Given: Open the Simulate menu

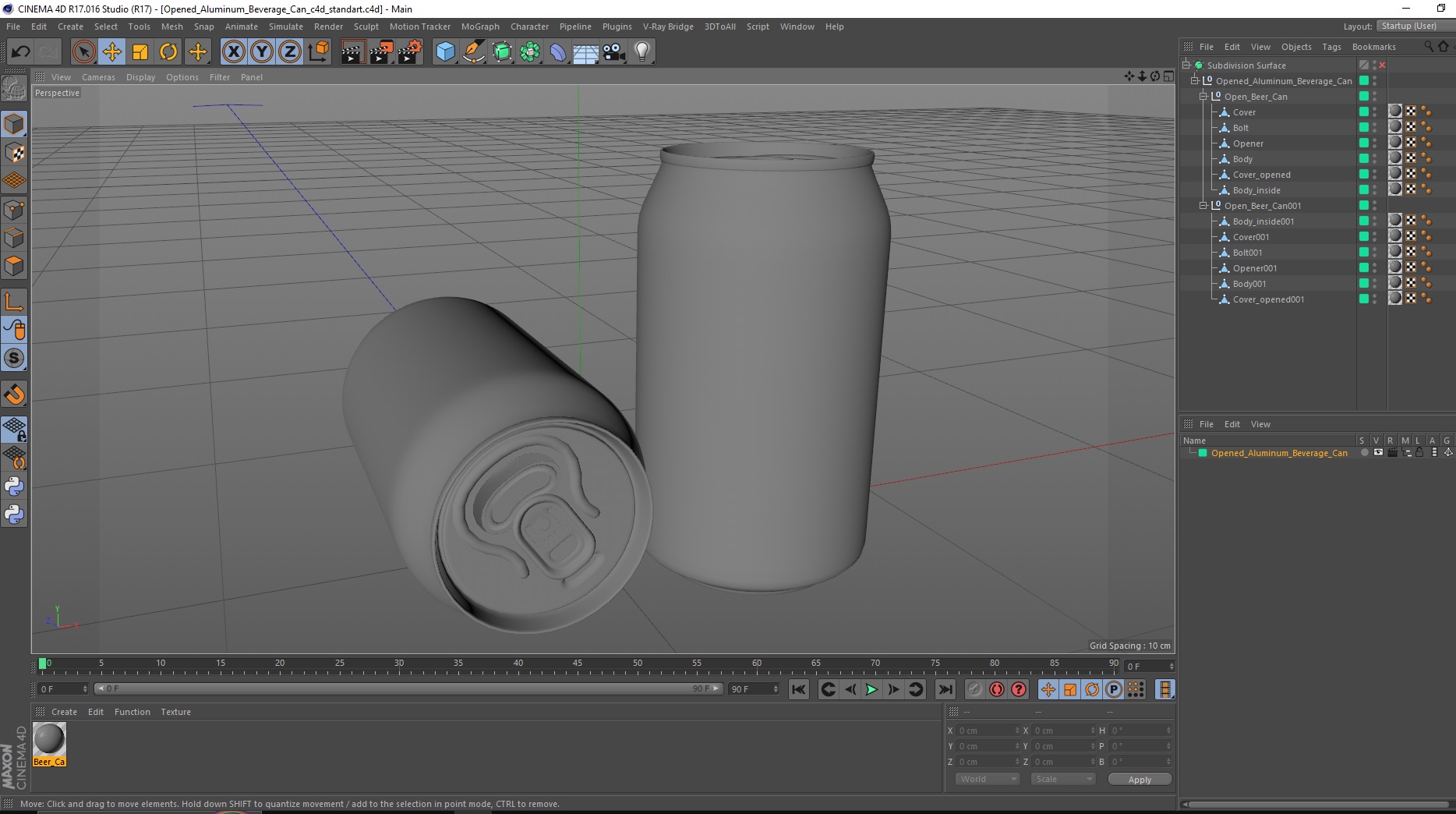Looking at the screenshot, I should (x=286, y=27).
